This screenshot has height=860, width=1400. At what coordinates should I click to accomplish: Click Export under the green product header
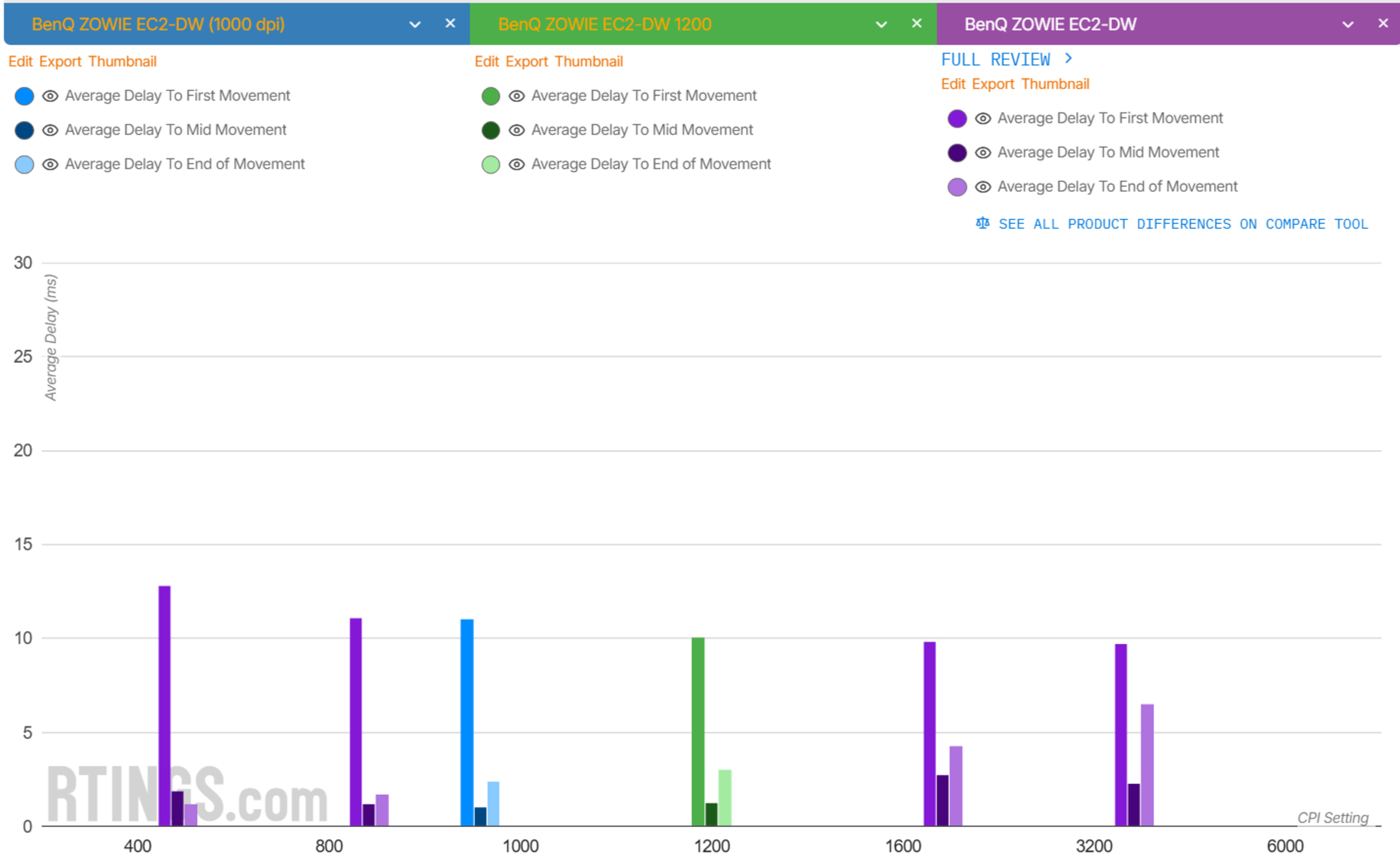click(x=527, y=61)
